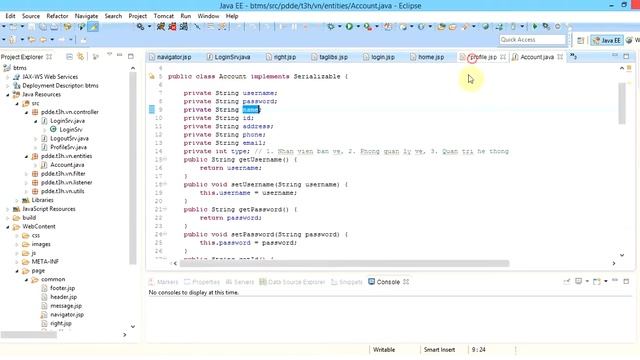
Task: Switch to the Servers view tab
Action: click(240, 282)
